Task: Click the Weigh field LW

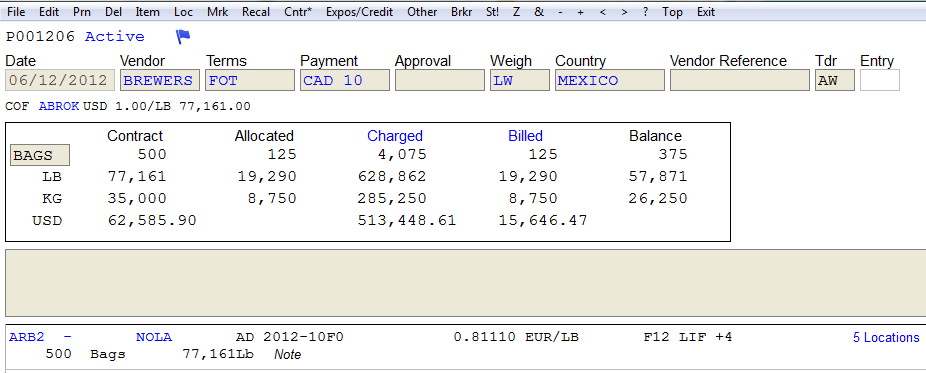Action: pos(520,80)
